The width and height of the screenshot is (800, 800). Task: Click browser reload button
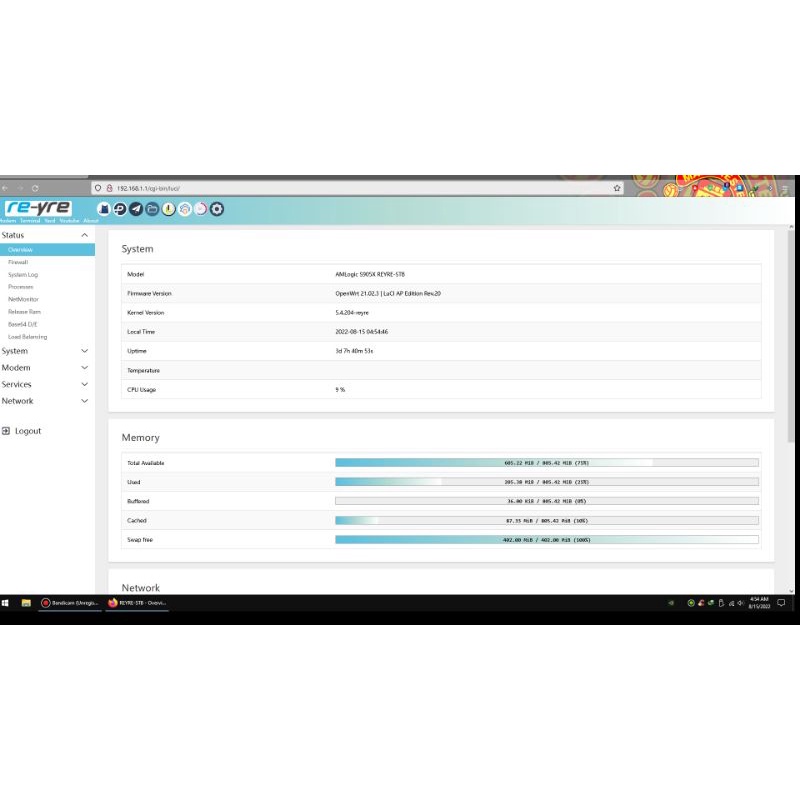[x=35, y=188]
